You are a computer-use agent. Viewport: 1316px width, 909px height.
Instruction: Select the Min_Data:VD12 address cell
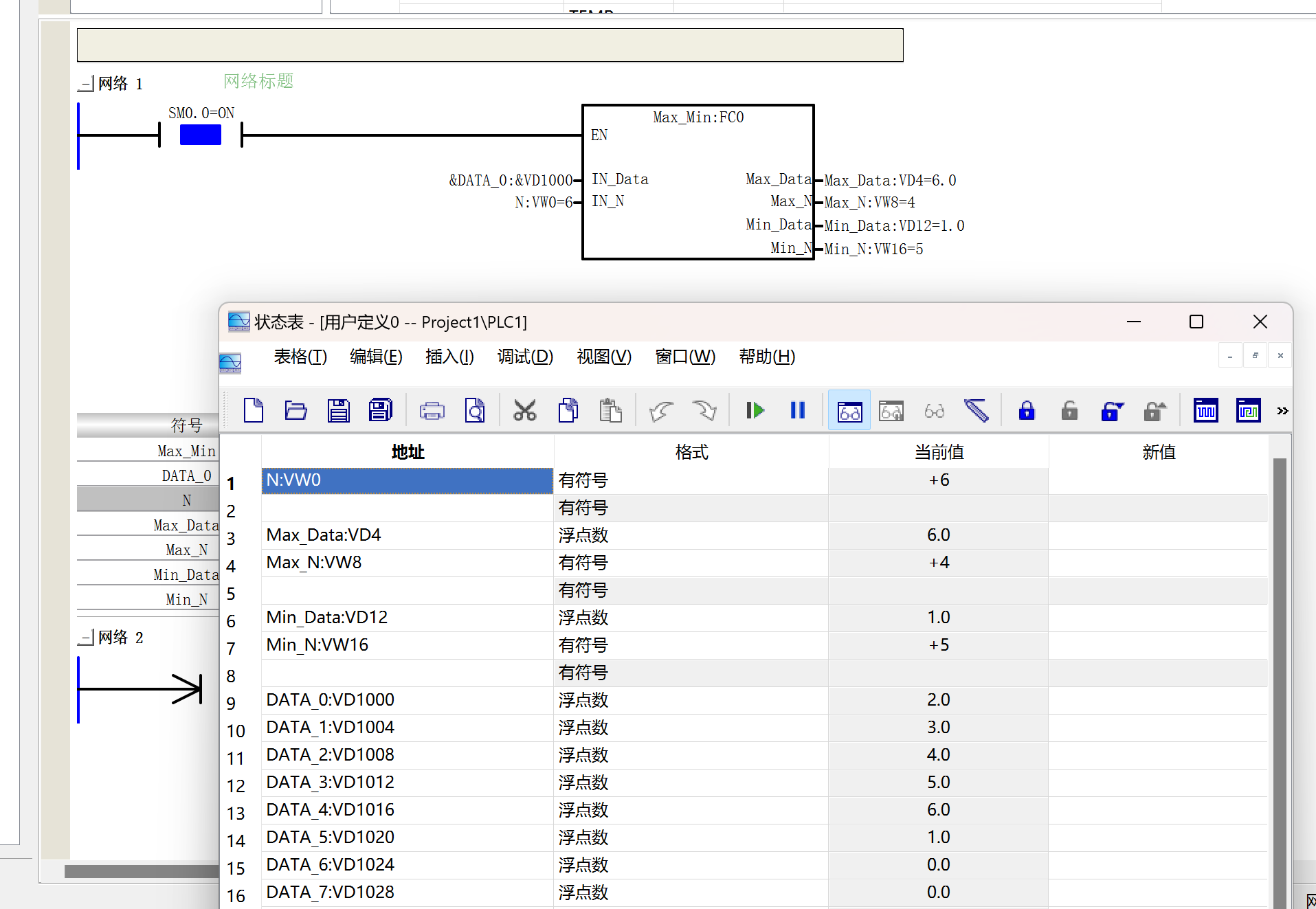(408, 618)
